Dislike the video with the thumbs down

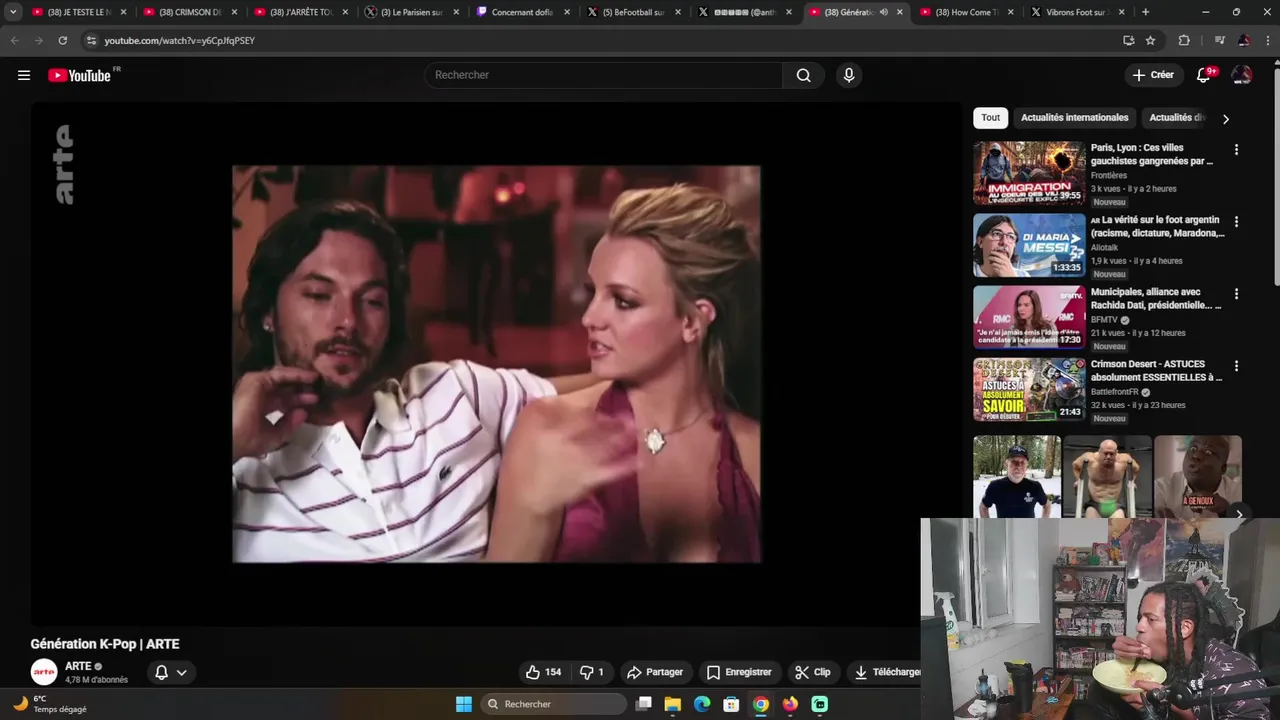pos(592,672)
